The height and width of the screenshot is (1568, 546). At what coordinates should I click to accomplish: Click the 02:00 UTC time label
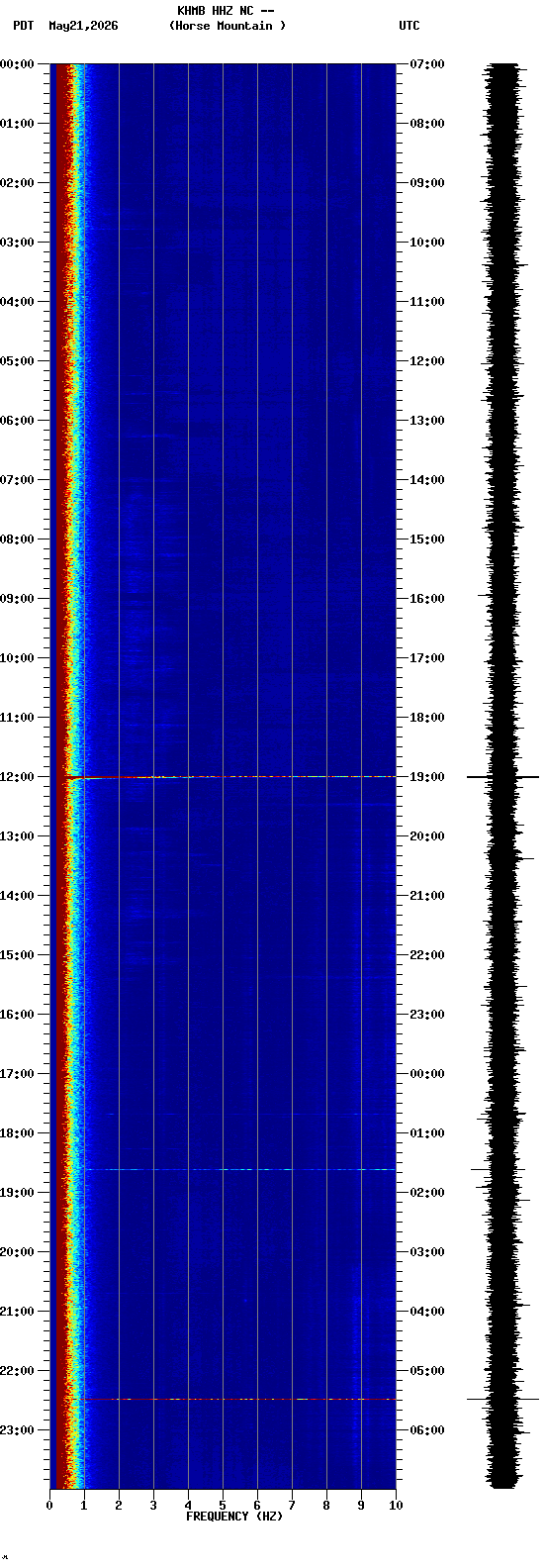pos(427,1193)
